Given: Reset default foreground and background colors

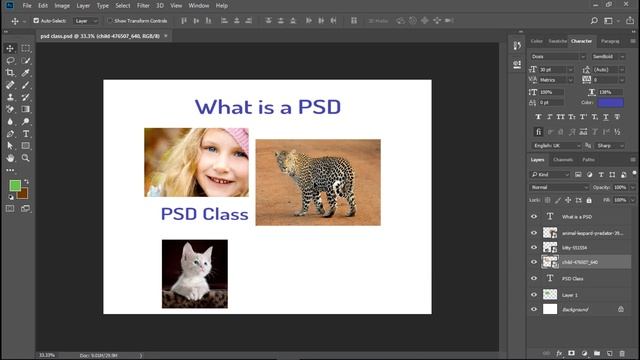Looking at the screenshot, I should coord(11,197).
